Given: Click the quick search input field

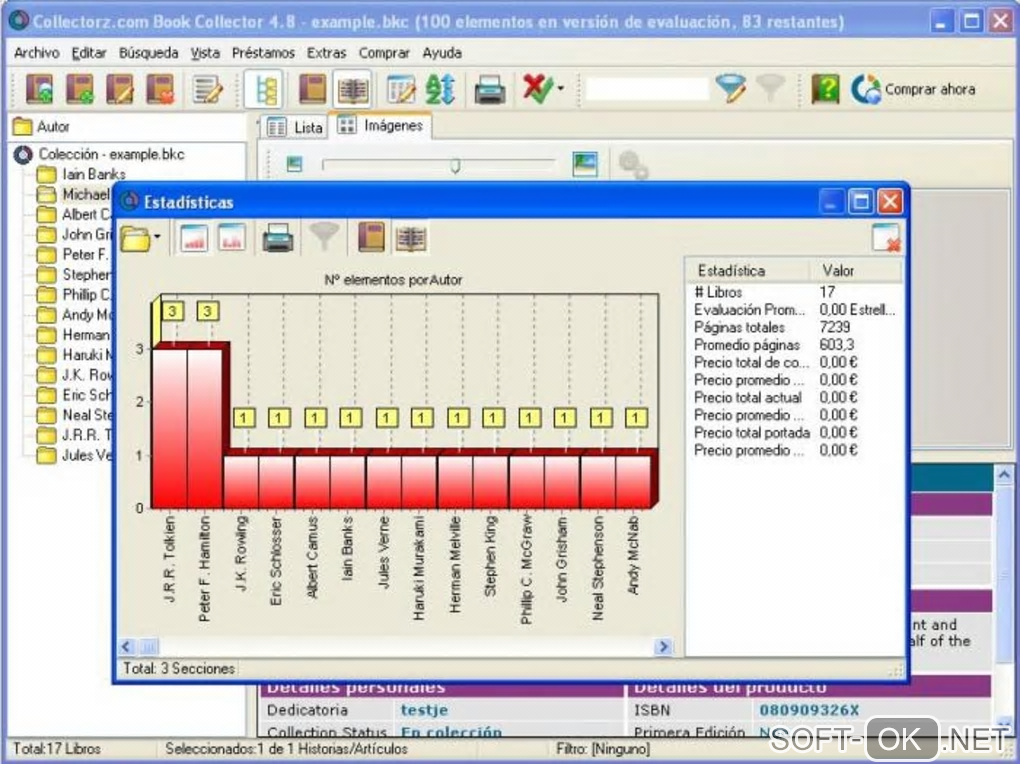Looking at the screenshot, I should click(647, 89).
